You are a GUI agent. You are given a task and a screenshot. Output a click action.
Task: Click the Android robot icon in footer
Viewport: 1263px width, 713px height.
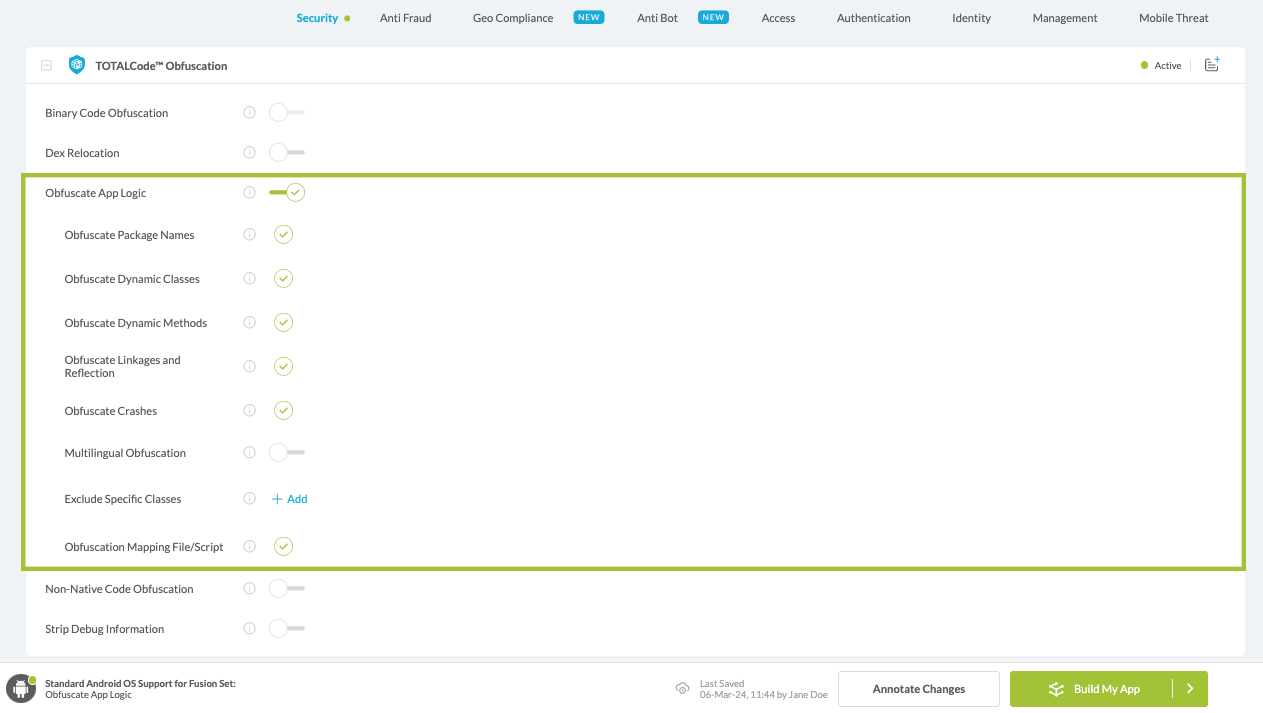[x=21, y=688]
